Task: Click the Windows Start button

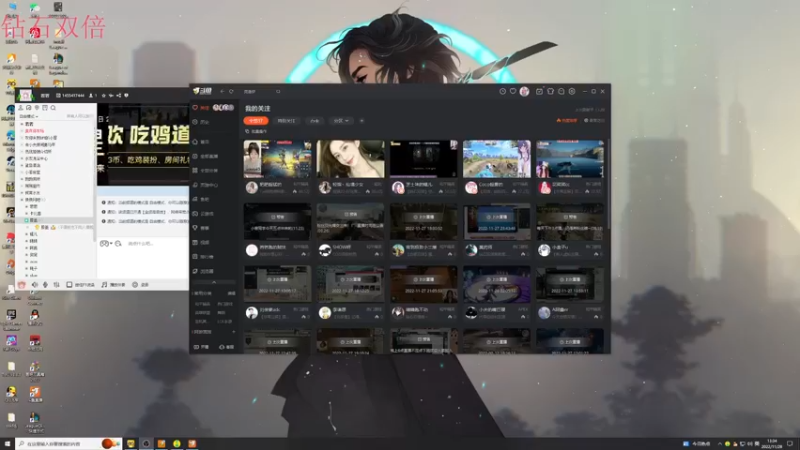Action: click(7, 444)
